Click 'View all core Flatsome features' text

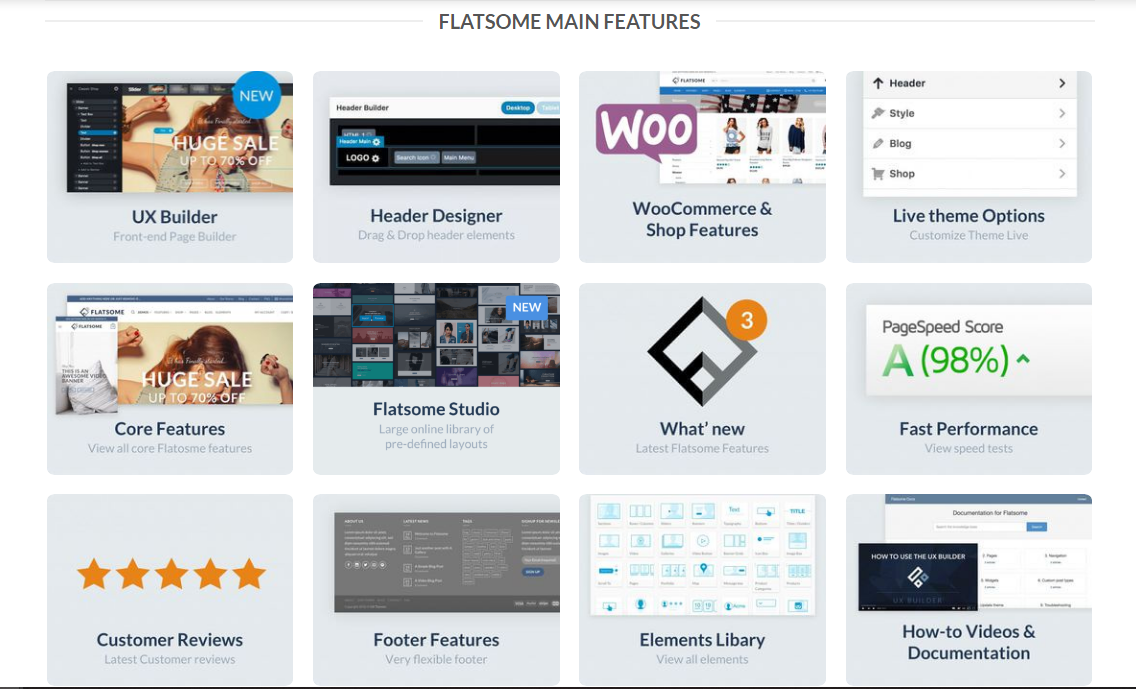[x=170, y=448]
